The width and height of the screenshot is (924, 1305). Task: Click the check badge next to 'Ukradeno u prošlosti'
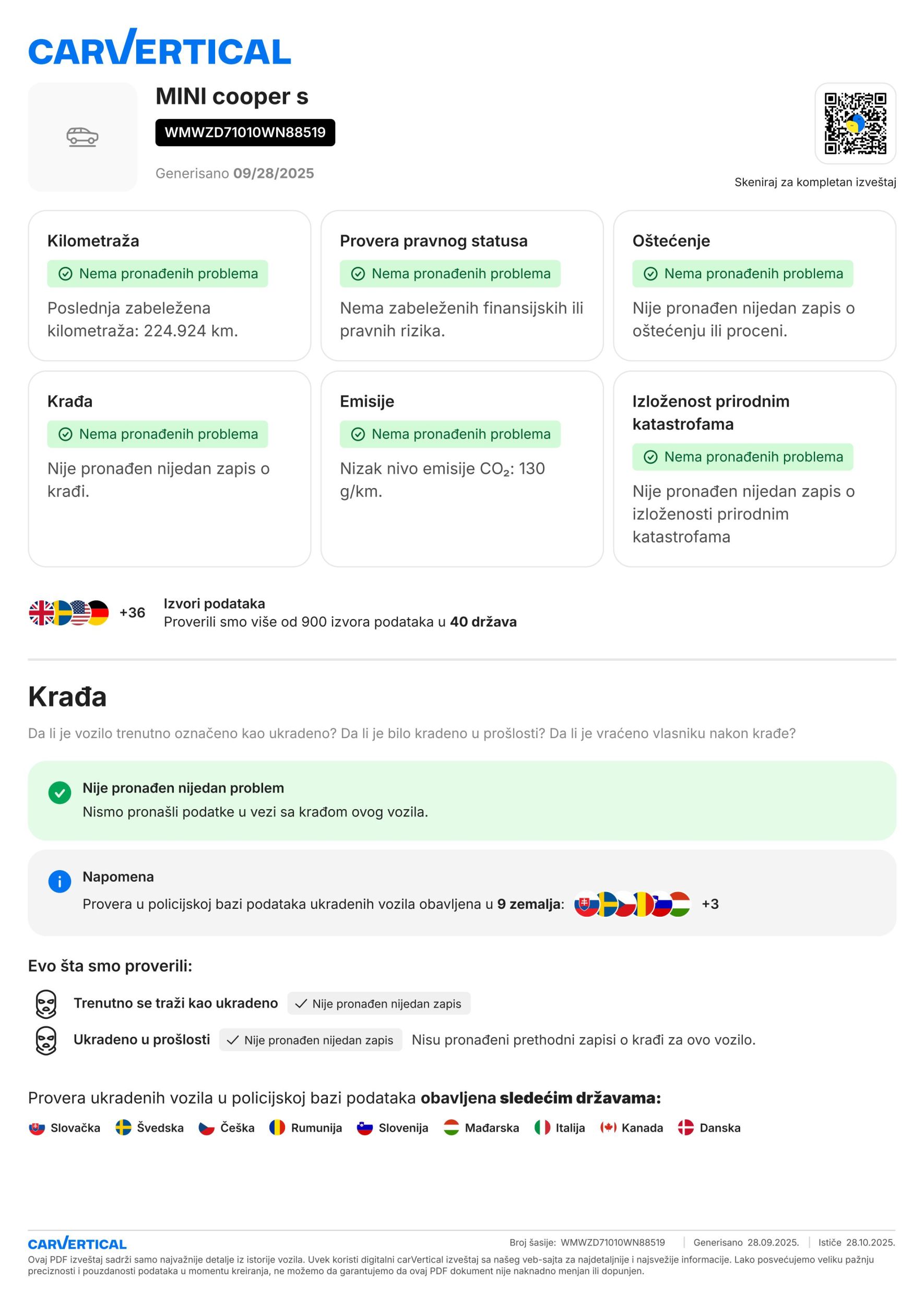(310, 1040)
